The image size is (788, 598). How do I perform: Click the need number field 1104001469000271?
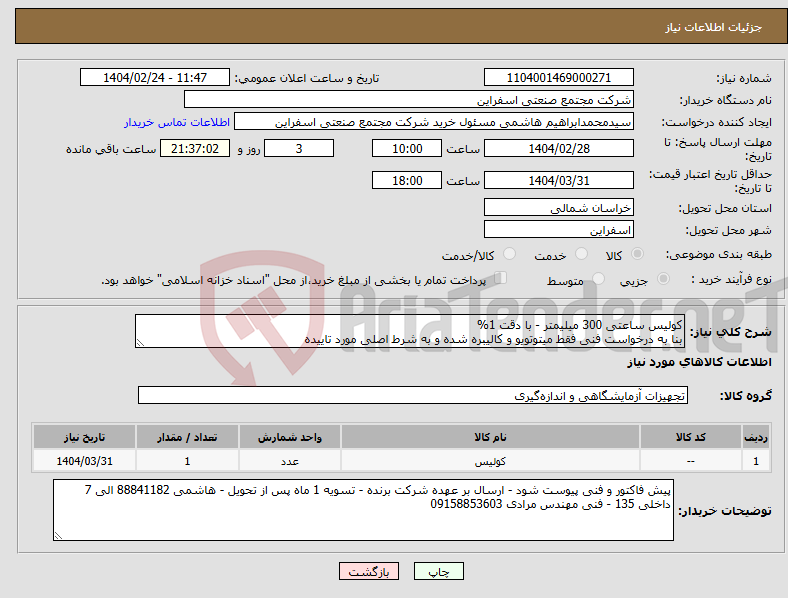(x=558, y=77)
